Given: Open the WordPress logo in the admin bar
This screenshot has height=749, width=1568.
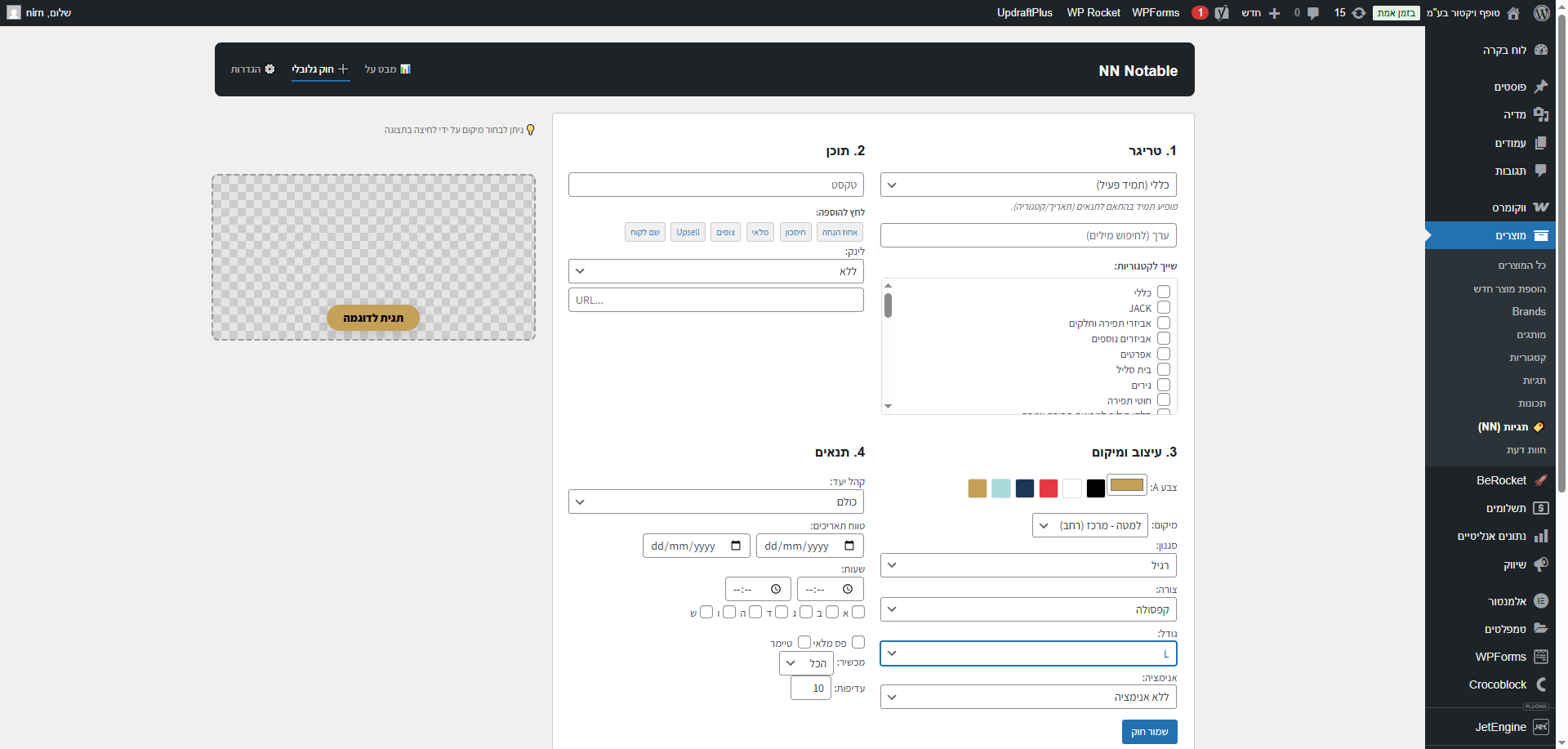Looking at the screenshot, I should (1541, 13).
